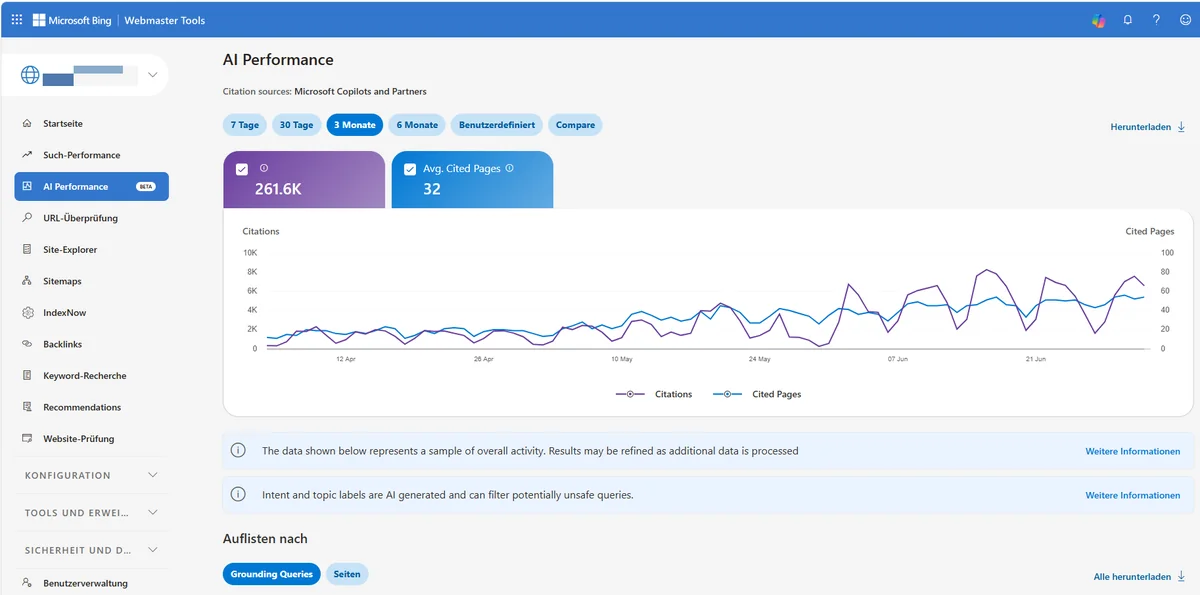Select the 6 Monate range
Screen dimensions: 1200x595
tap(417, 125)
